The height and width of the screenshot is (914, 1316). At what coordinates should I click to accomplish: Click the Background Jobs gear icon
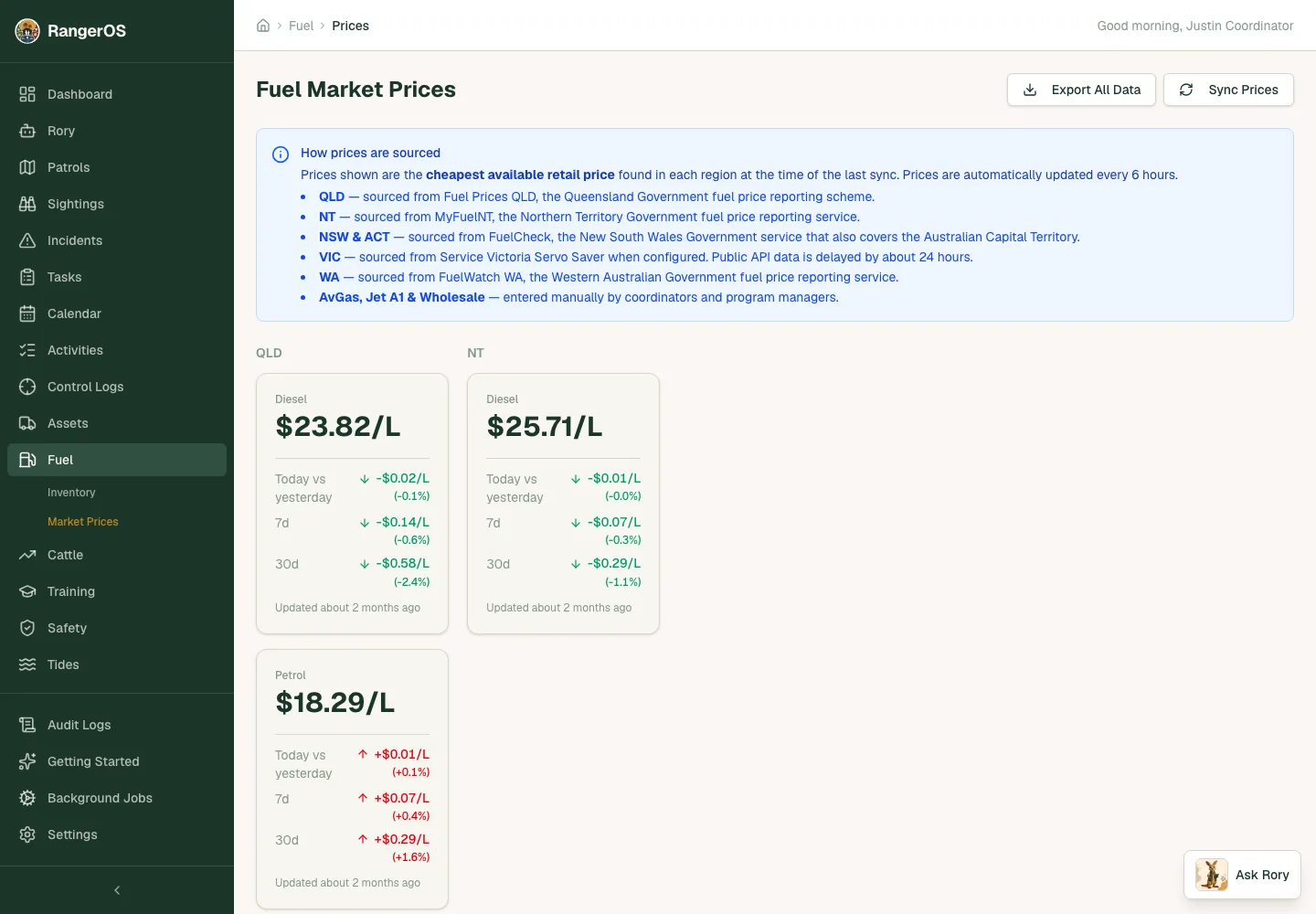27,798
